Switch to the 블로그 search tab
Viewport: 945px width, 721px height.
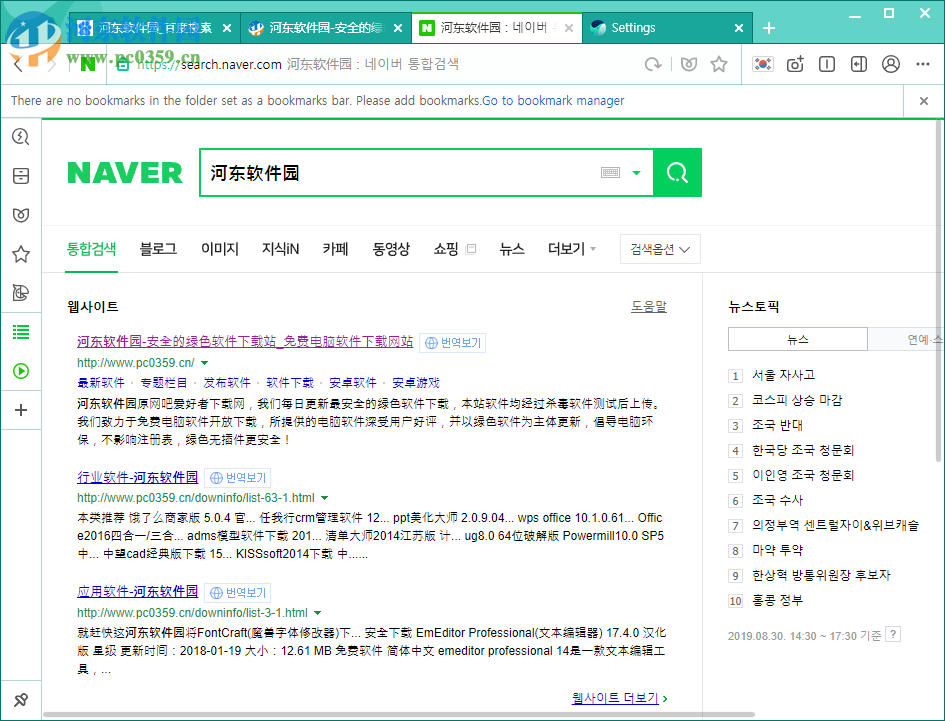click(x=158, y=249)
